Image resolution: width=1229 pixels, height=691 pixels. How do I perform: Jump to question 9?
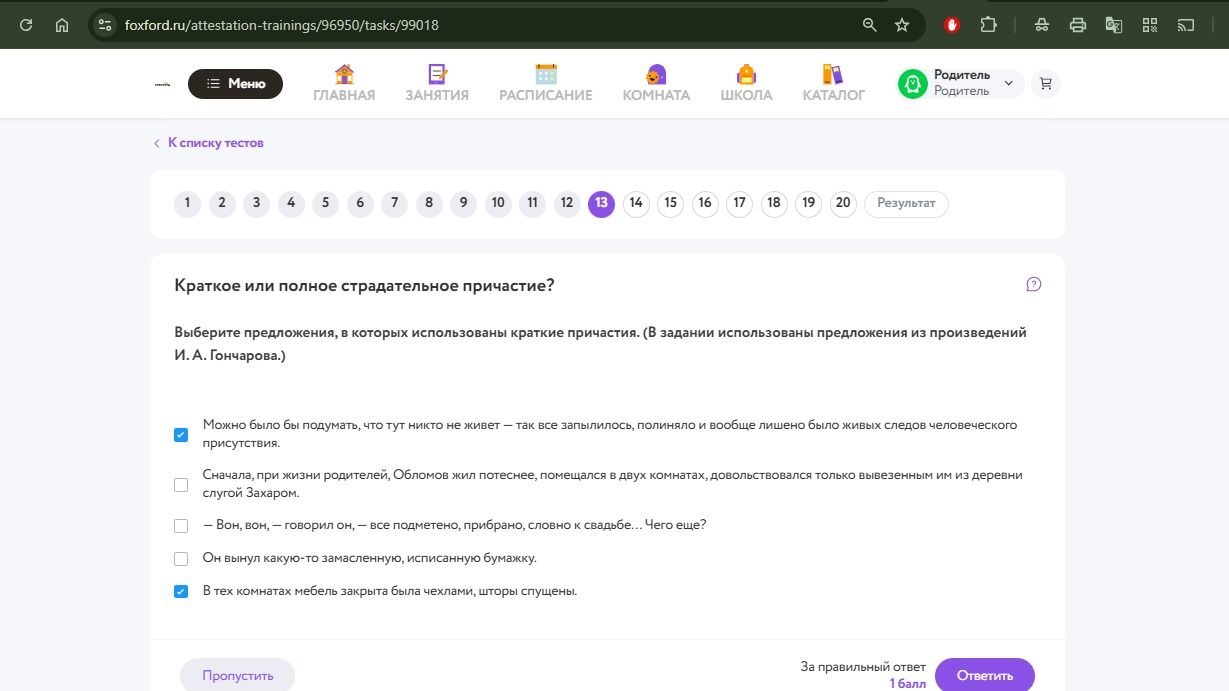[x=463, y=204]
